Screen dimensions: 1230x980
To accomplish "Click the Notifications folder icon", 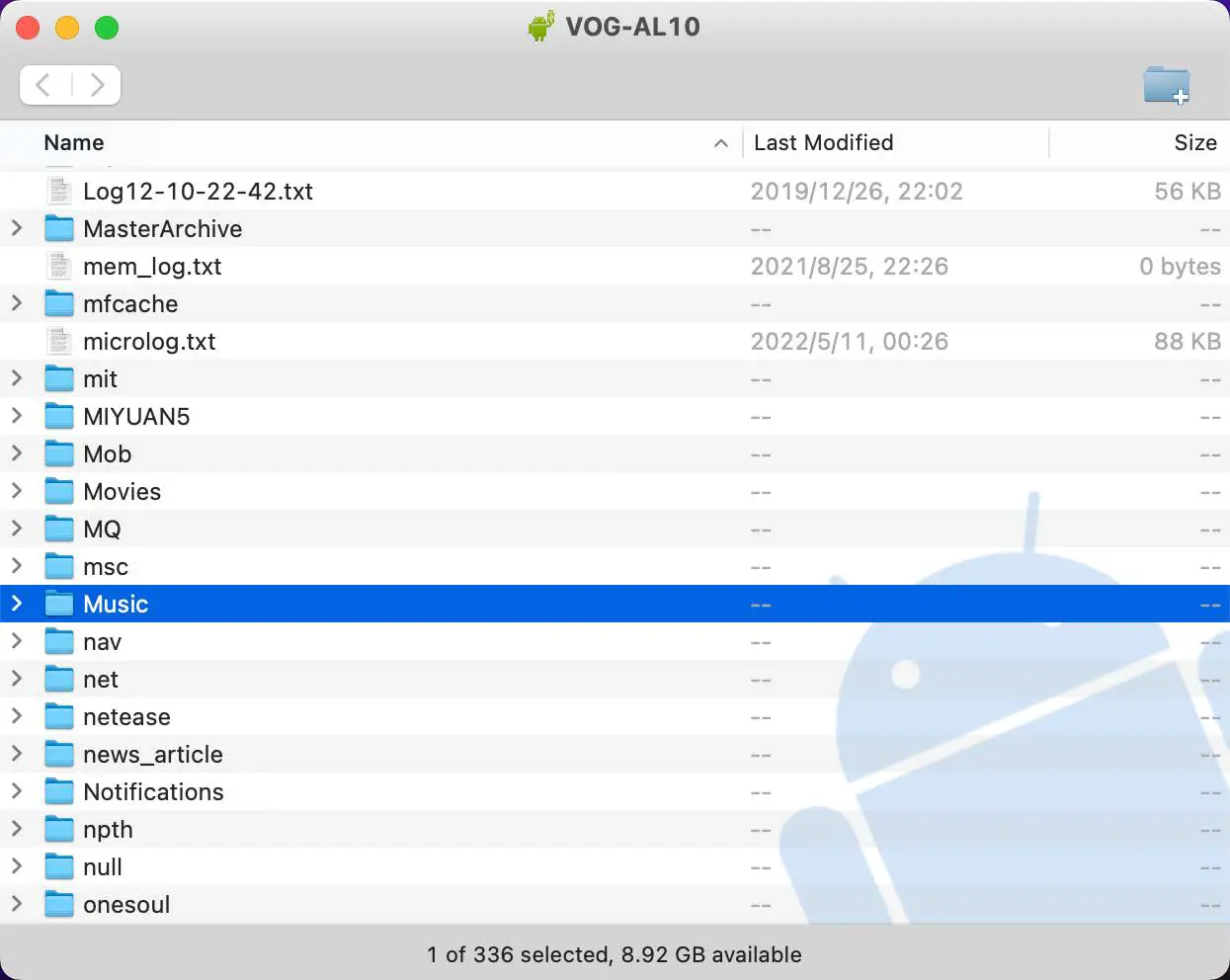I will click(59, 791).
